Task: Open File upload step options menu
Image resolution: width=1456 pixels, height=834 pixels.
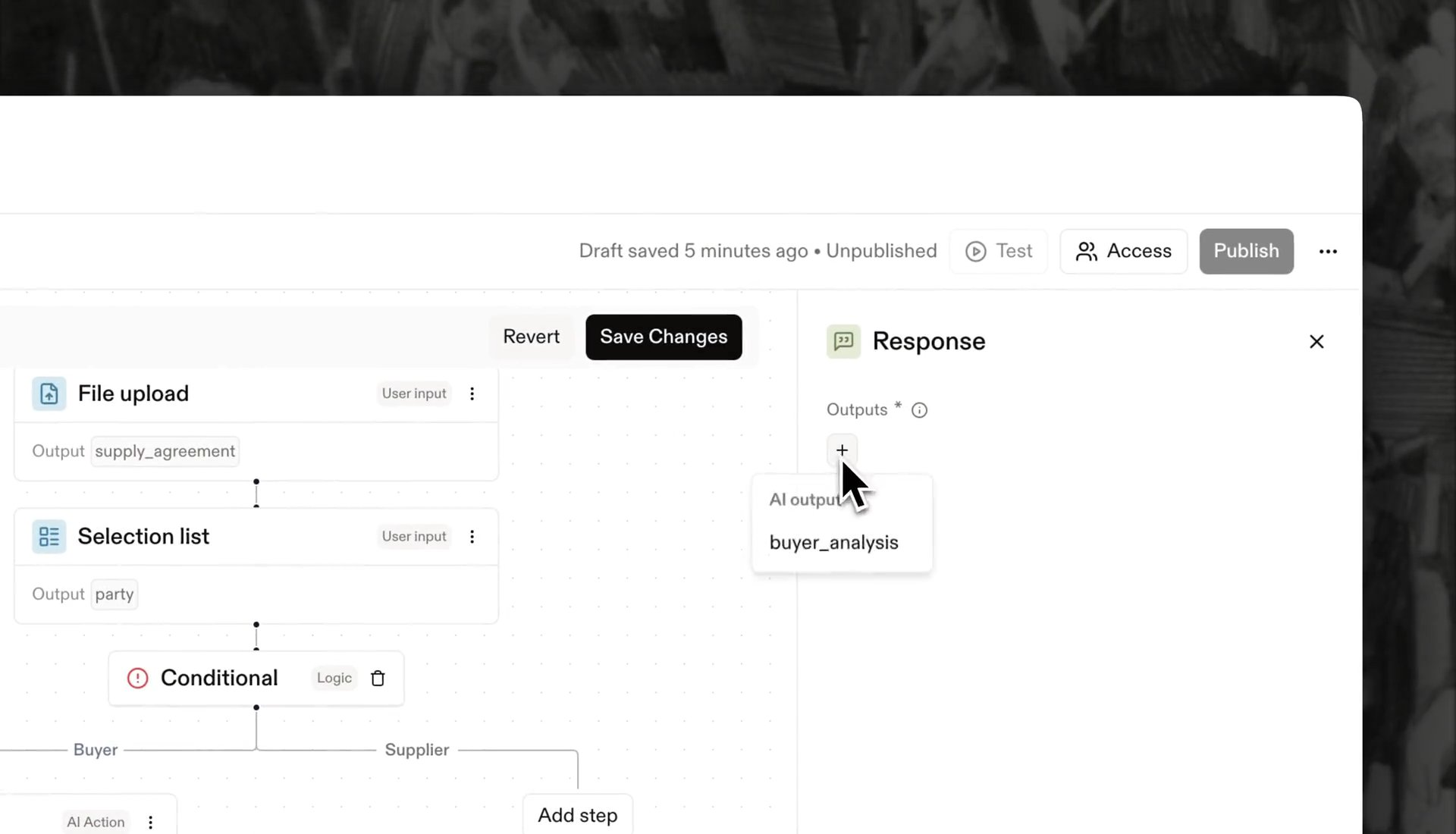Action: pyautogui.click(x=472, y=393)
